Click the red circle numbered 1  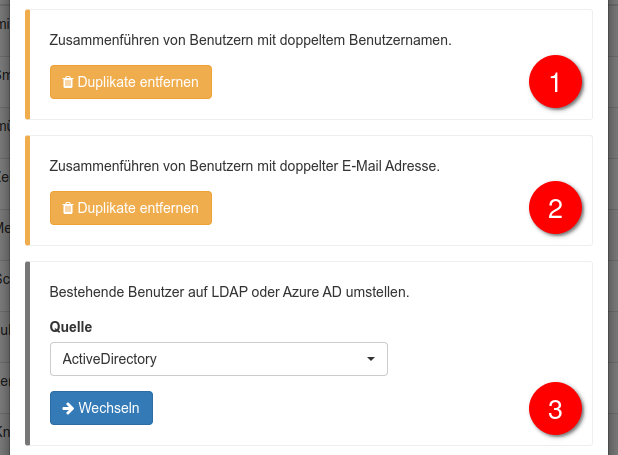[555, 82]
